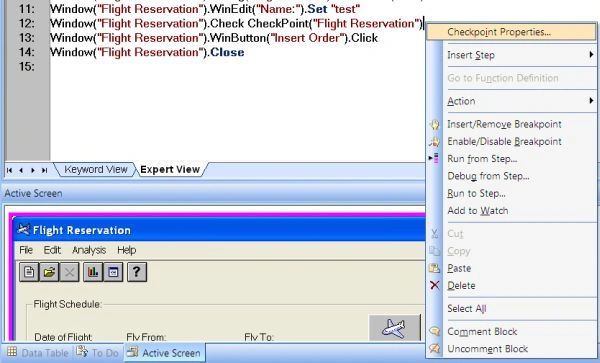Click the Paste clipboard icon
This screenshot has height=363, width=600.
(x=435, y=268)
